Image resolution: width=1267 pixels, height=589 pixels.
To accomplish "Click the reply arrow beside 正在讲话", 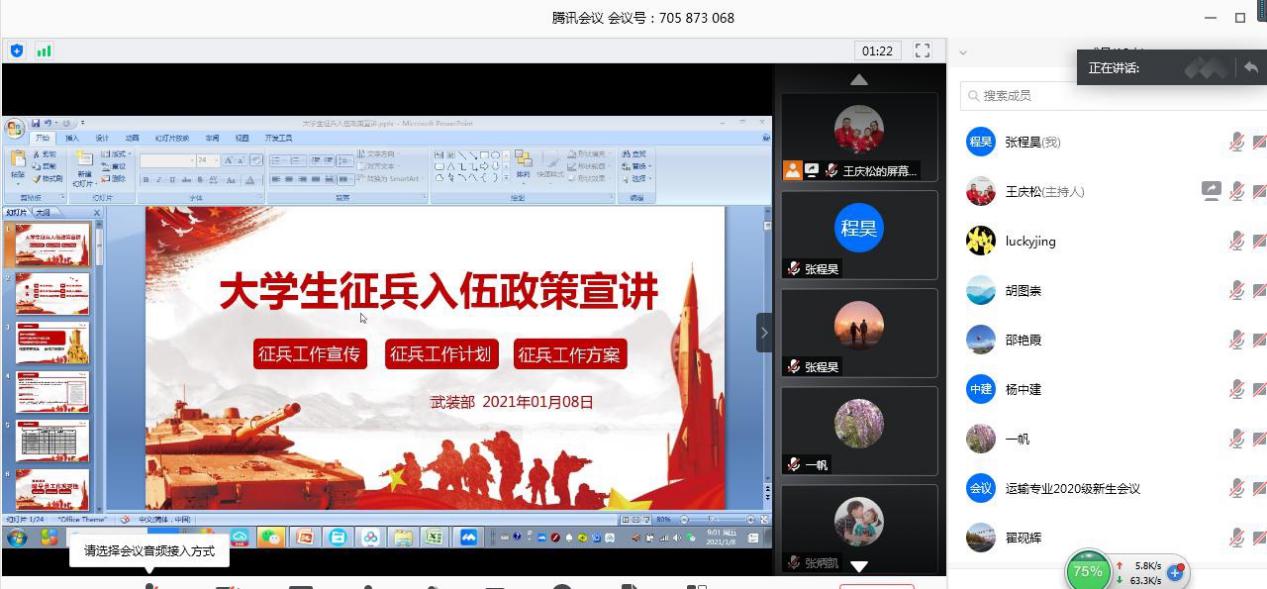I will pos(1251,68).
